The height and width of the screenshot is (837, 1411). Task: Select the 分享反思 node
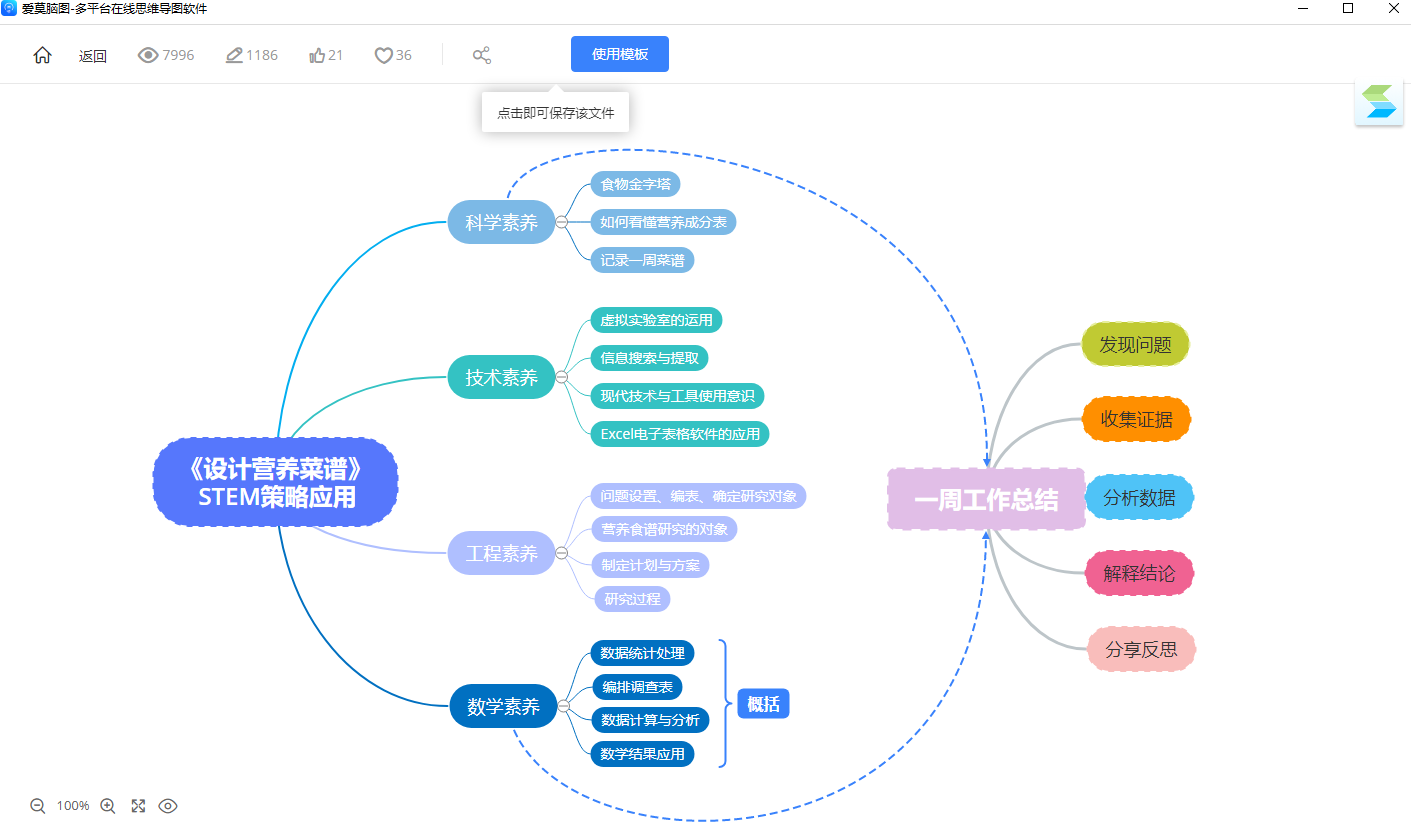point(1141,650)
